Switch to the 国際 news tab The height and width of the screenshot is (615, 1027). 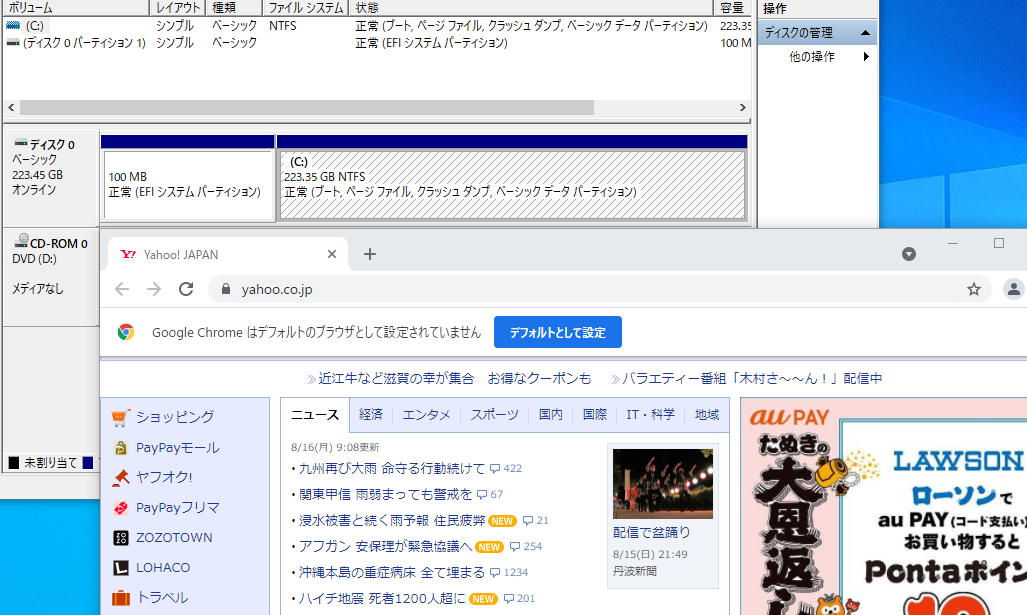click(x=595, y=415)
